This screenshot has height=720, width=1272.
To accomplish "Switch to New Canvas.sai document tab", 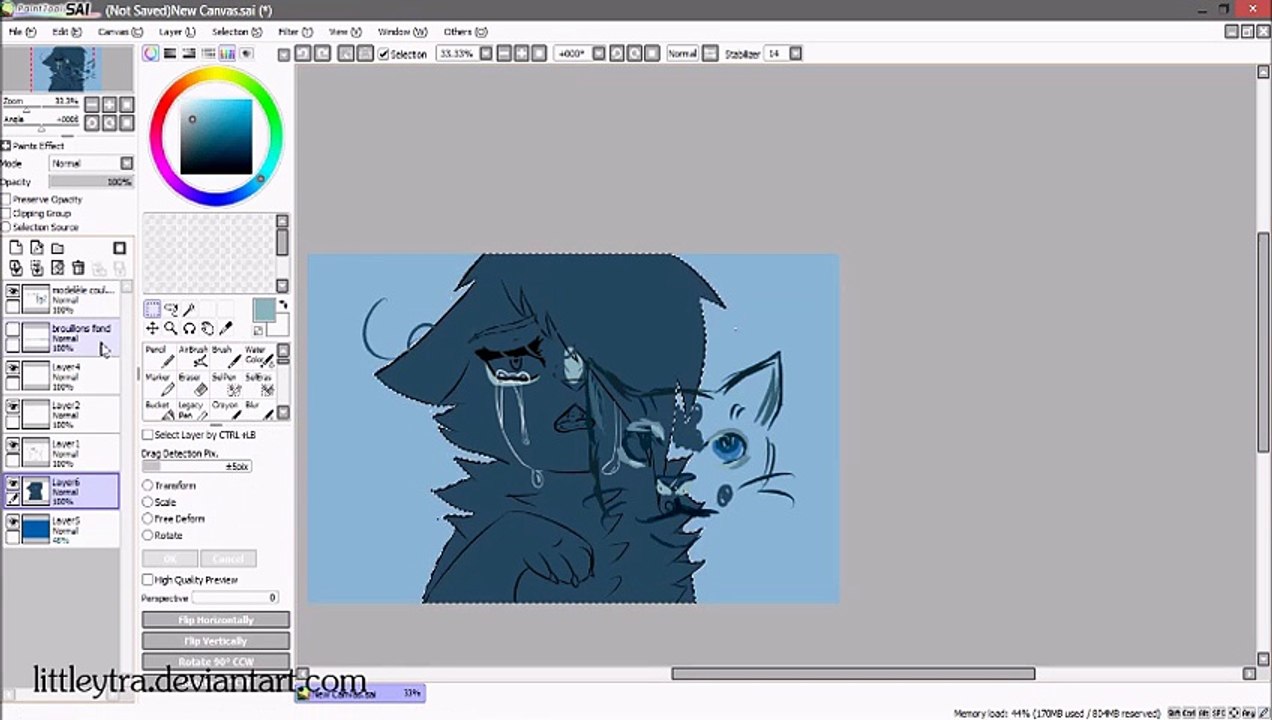I will coord(360,693).
